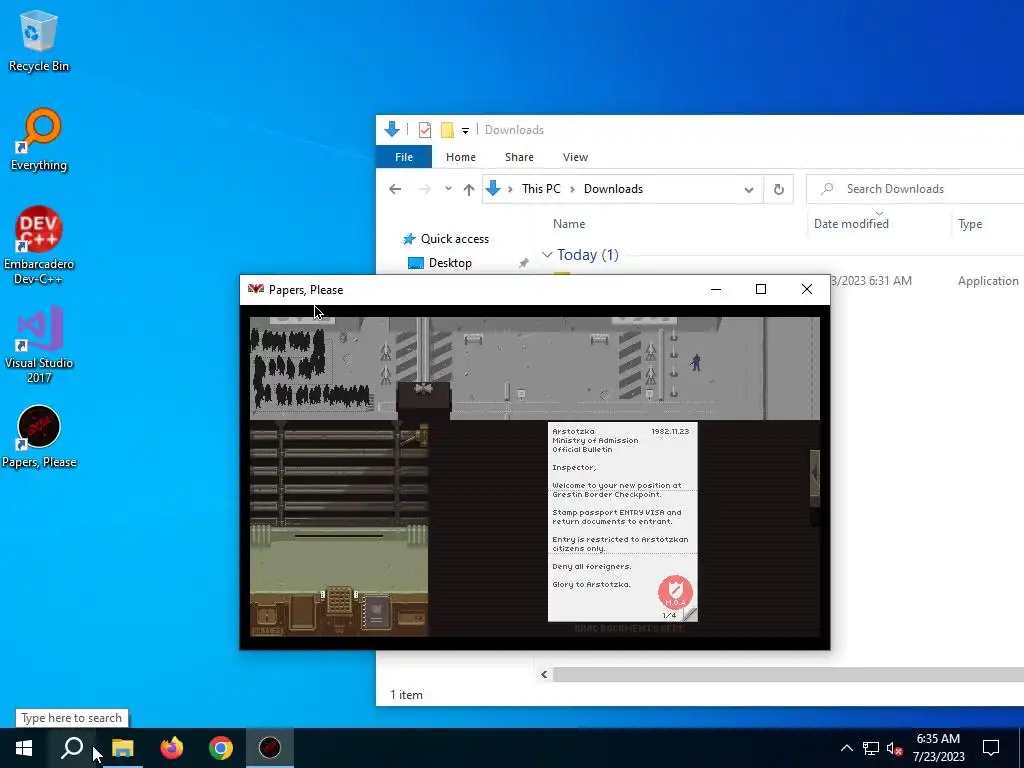The width and height of the screenshot is (1024, 768).
Task: Launch Google Chrome from the taskbar
Action: pos(221,748)
